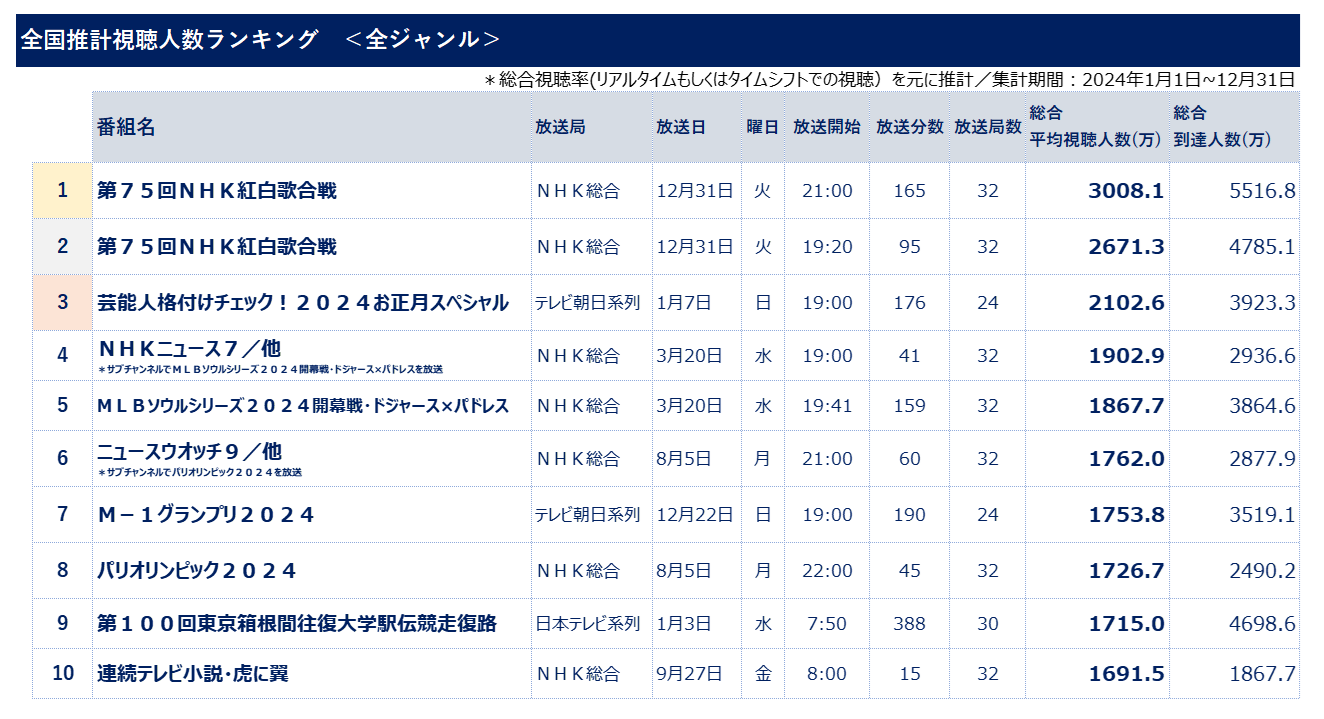Viewport: 1324px width, 719px height.
Task: Click 連続テレビ小説・虎に翼 program name
Action: tap(193, 673)
